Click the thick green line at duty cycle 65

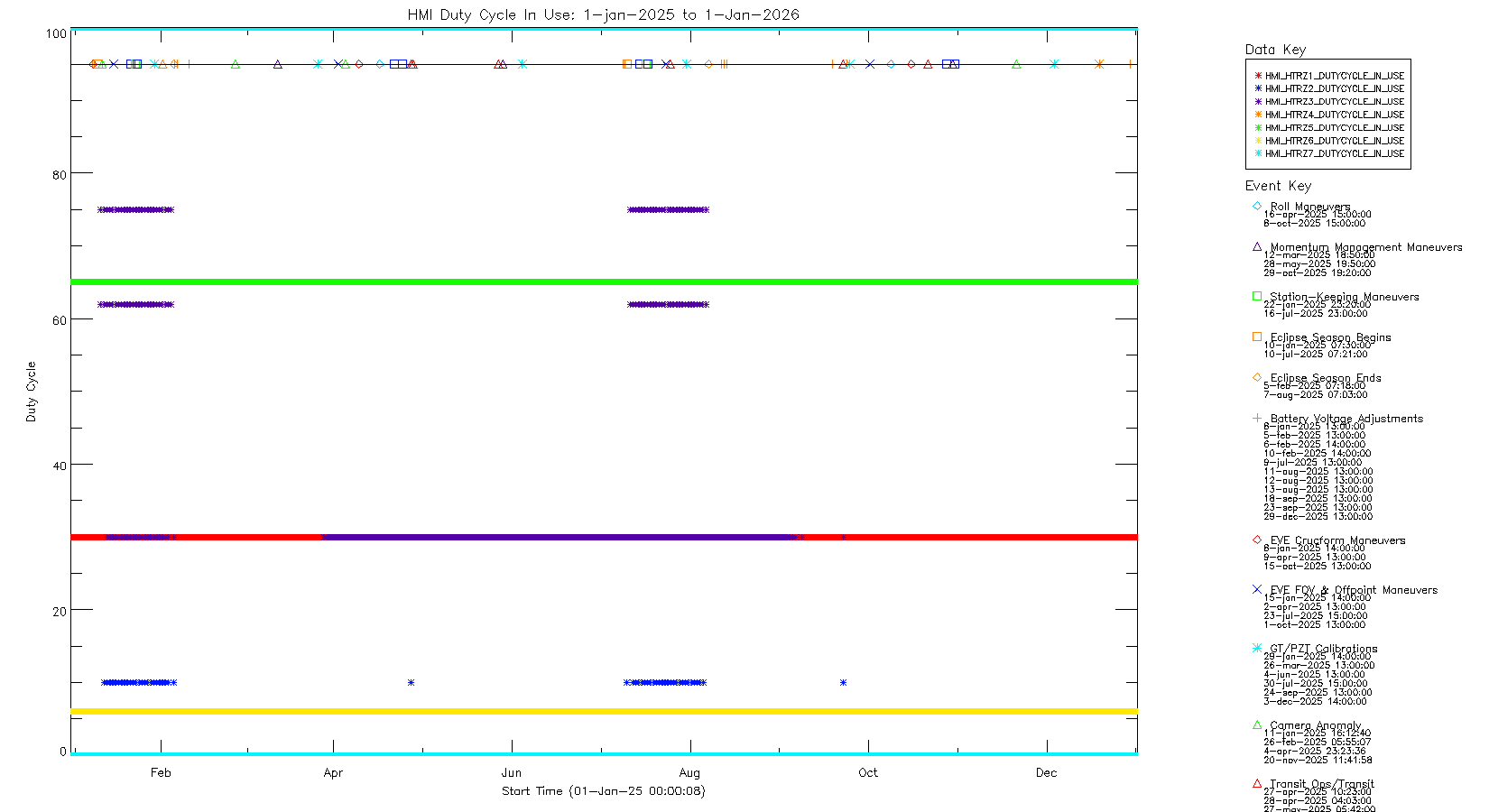(x=603, y=282)
